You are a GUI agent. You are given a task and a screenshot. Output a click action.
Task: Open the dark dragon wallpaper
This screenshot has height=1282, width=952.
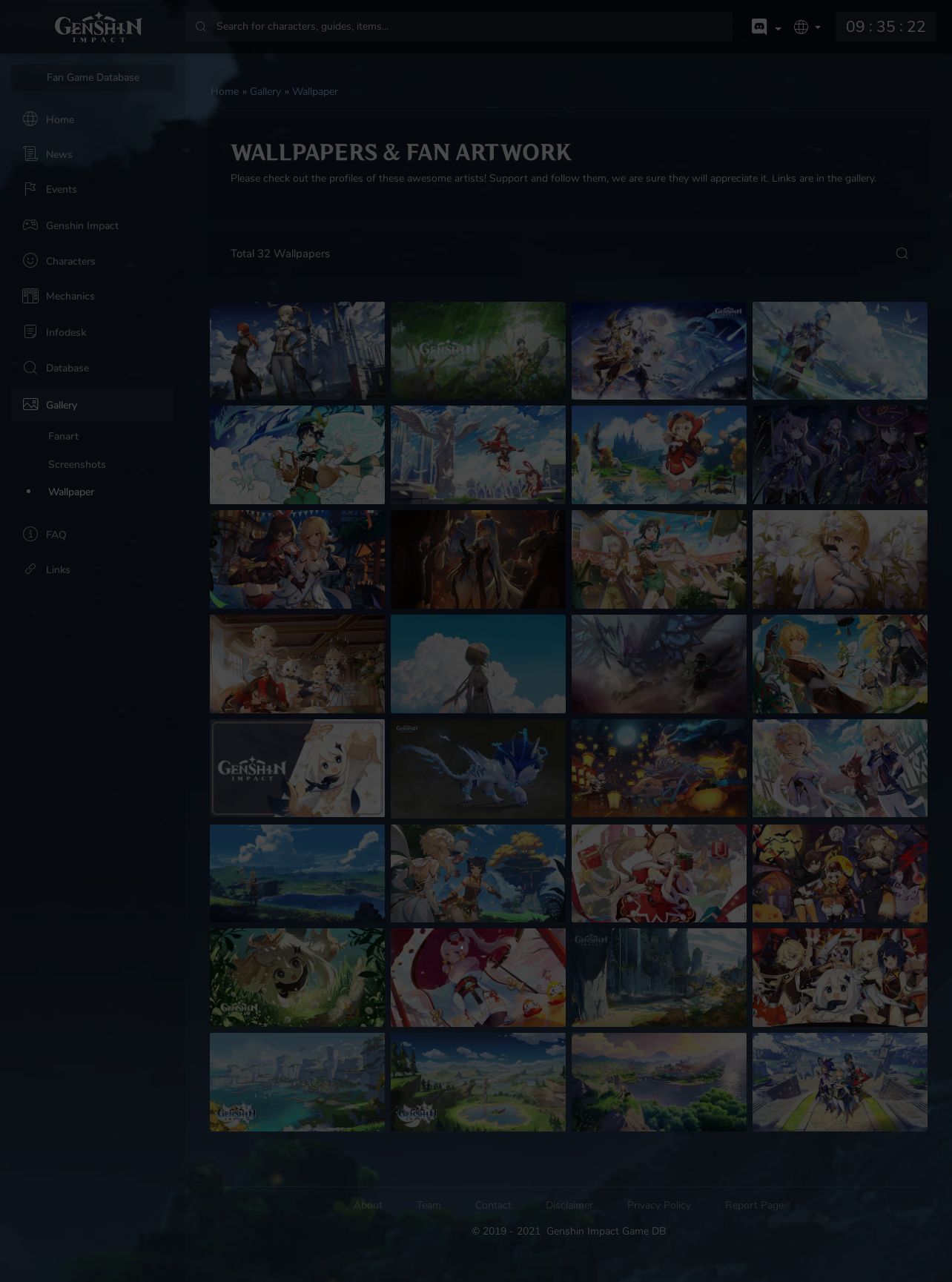[x=659, y=664]
